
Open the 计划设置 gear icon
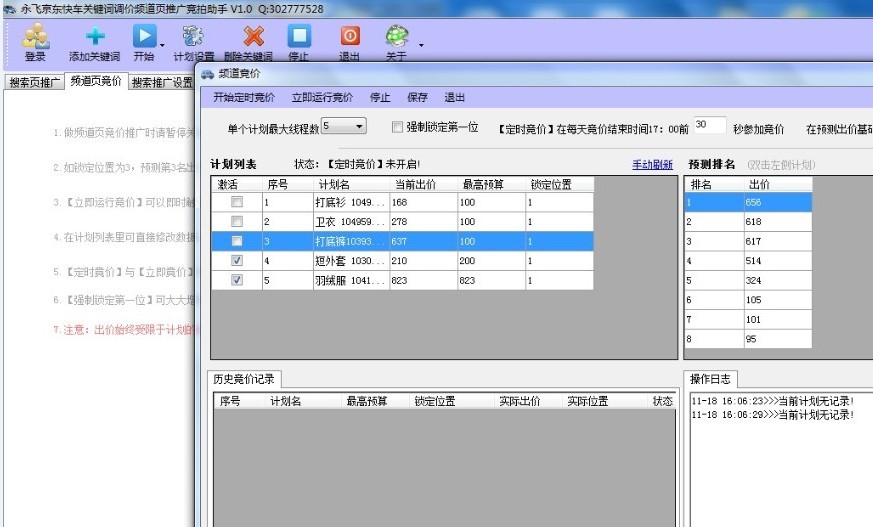pos(193,37)
